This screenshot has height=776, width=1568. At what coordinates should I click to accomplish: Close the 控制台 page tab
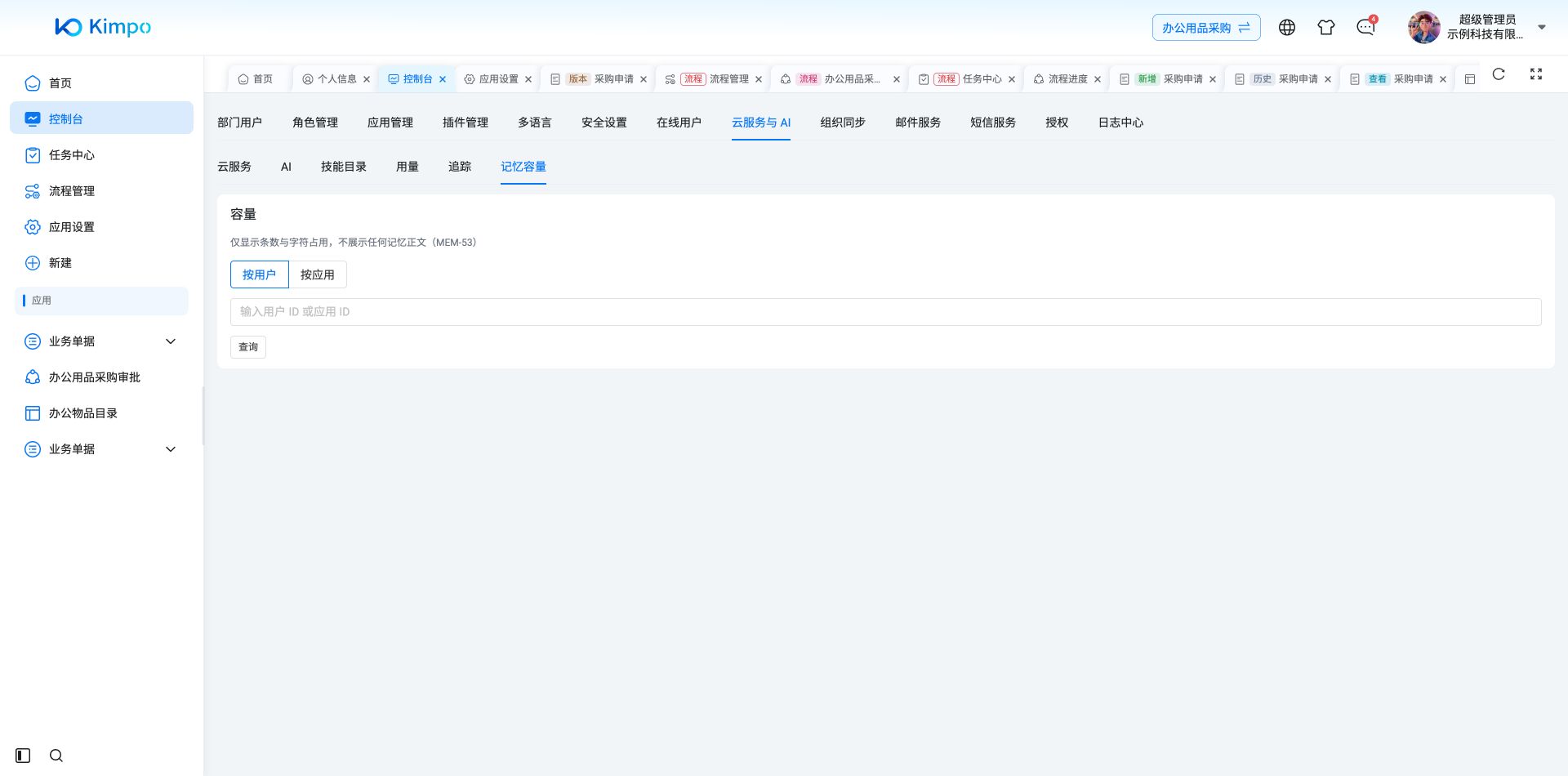coord(443,79)
